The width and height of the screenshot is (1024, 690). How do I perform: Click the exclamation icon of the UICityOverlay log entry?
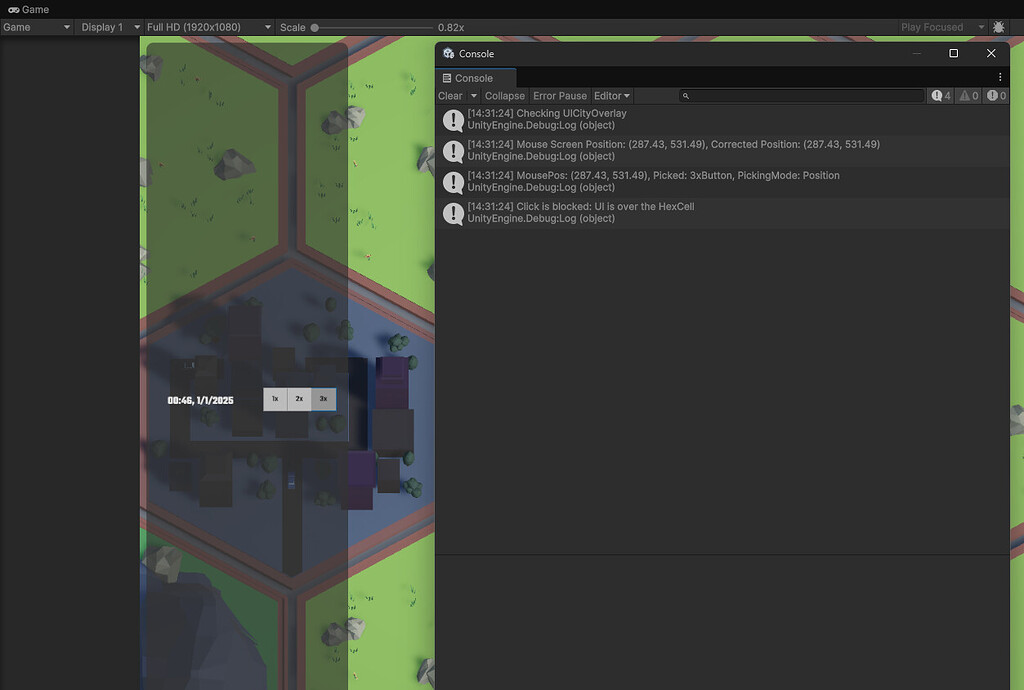tap(453, 119)
